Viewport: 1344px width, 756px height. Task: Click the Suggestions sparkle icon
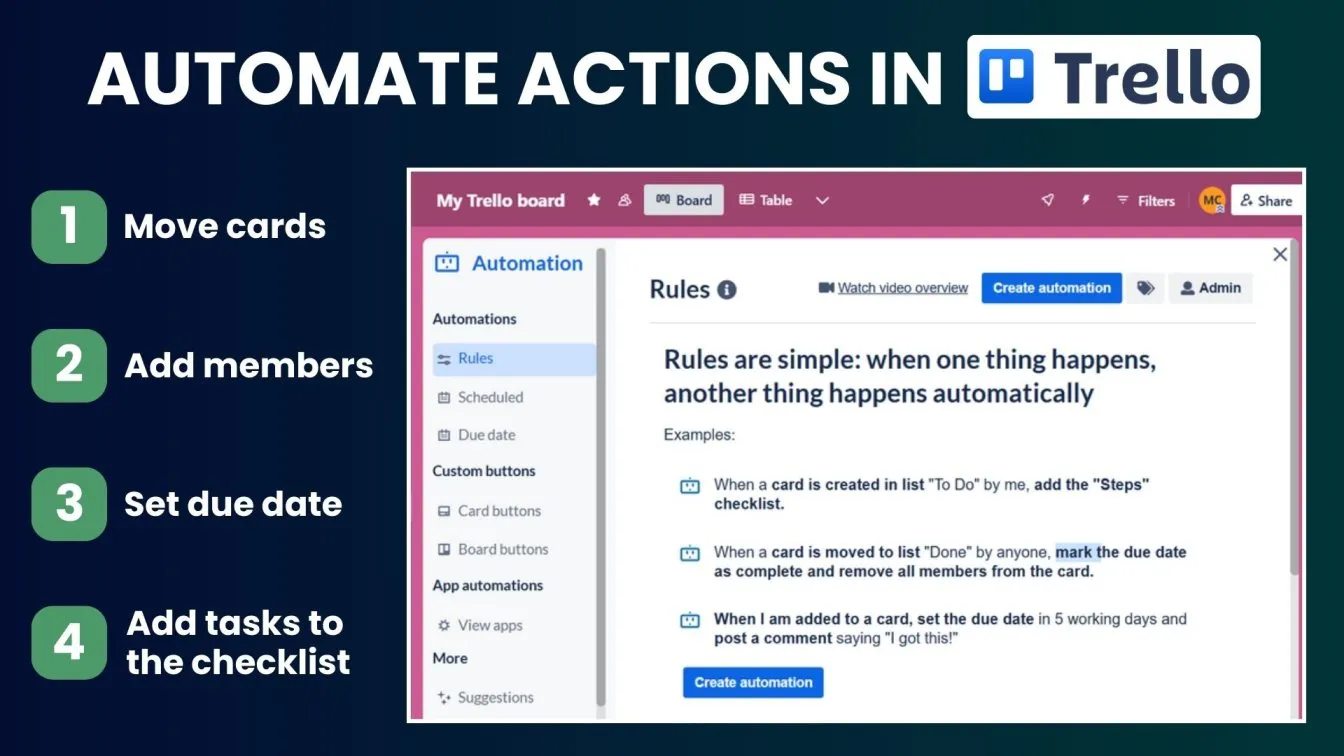(444, 697)
